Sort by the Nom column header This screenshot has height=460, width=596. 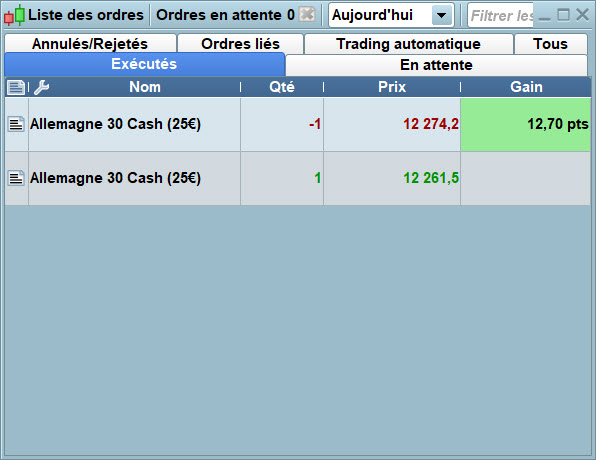click(145, 87)
